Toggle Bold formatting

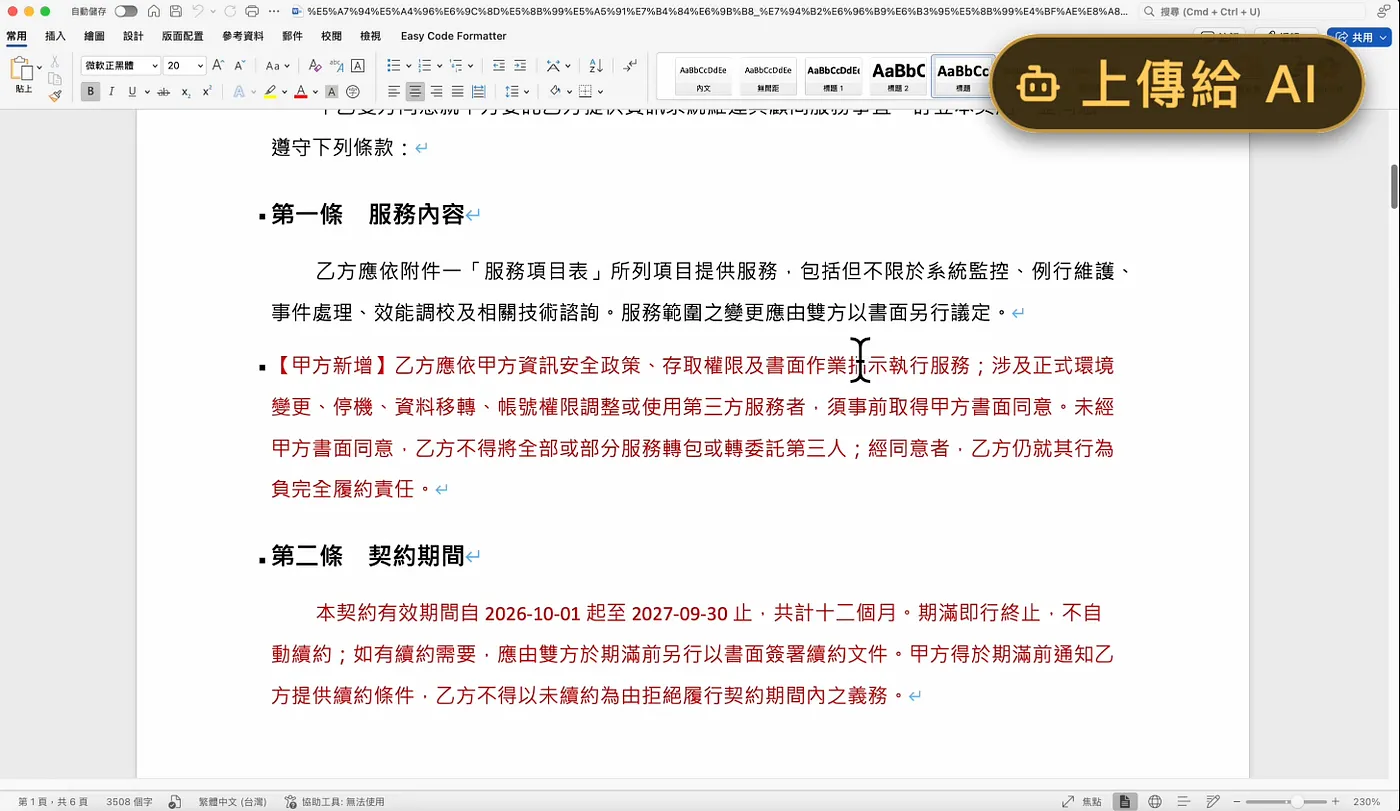91,91
